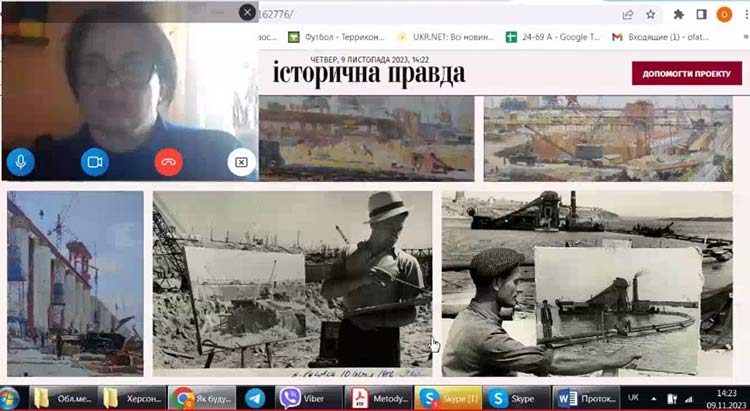The image size is (750, 411).
Task: End the call with red hang-up button
Action: coord(168,161)
